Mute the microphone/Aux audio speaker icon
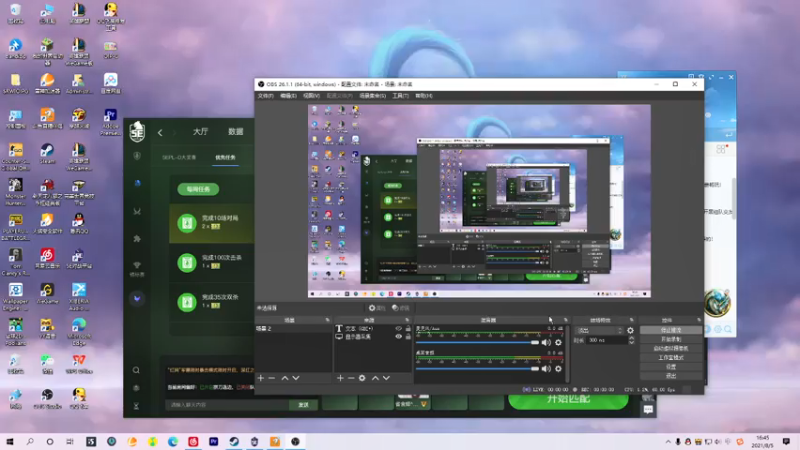The image size is (800, 450). click(x=547, y=342)
